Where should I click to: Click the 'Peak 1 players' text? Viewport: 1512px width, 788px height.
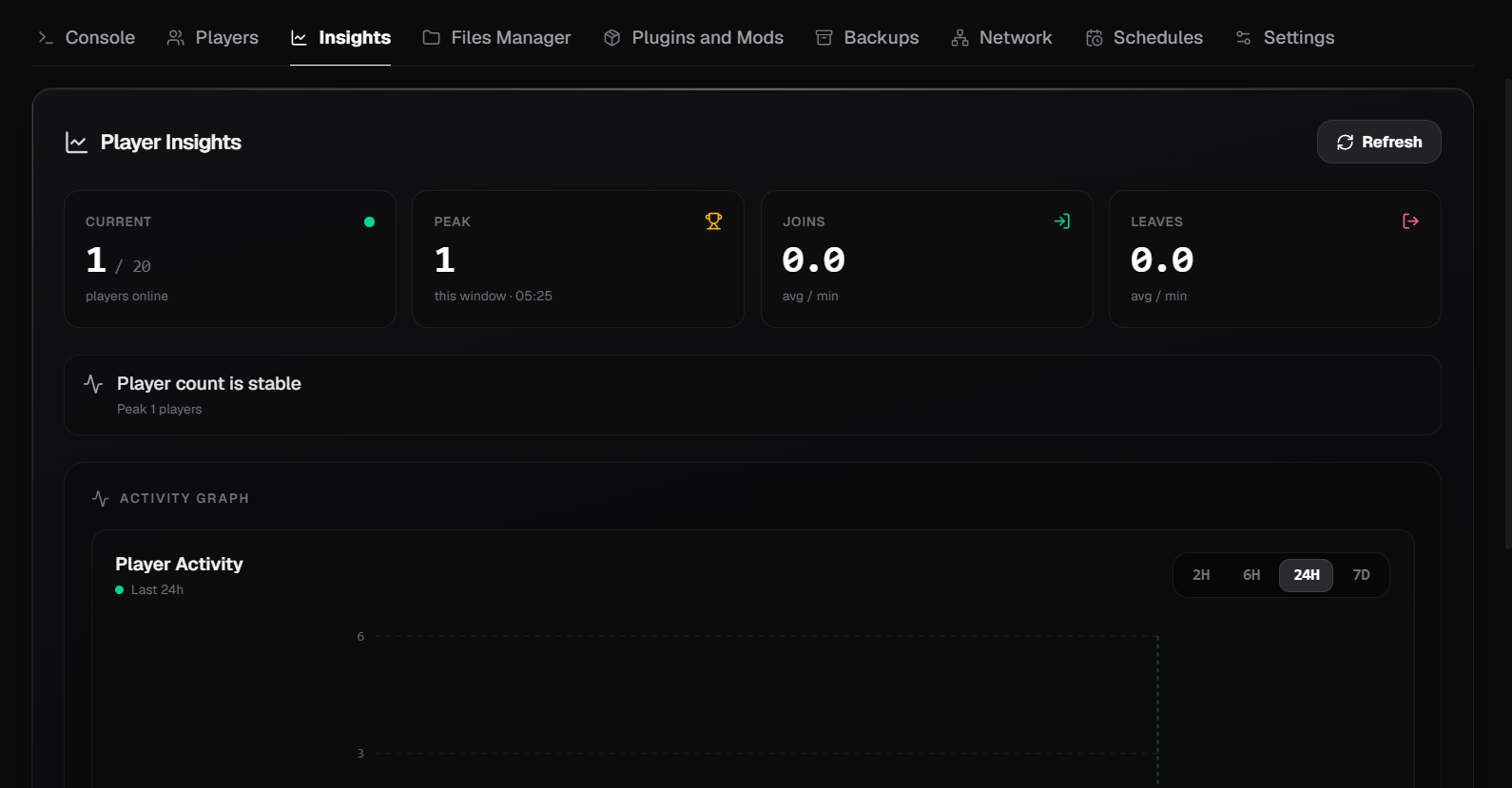pyautogui.click(x=160, y=409)
